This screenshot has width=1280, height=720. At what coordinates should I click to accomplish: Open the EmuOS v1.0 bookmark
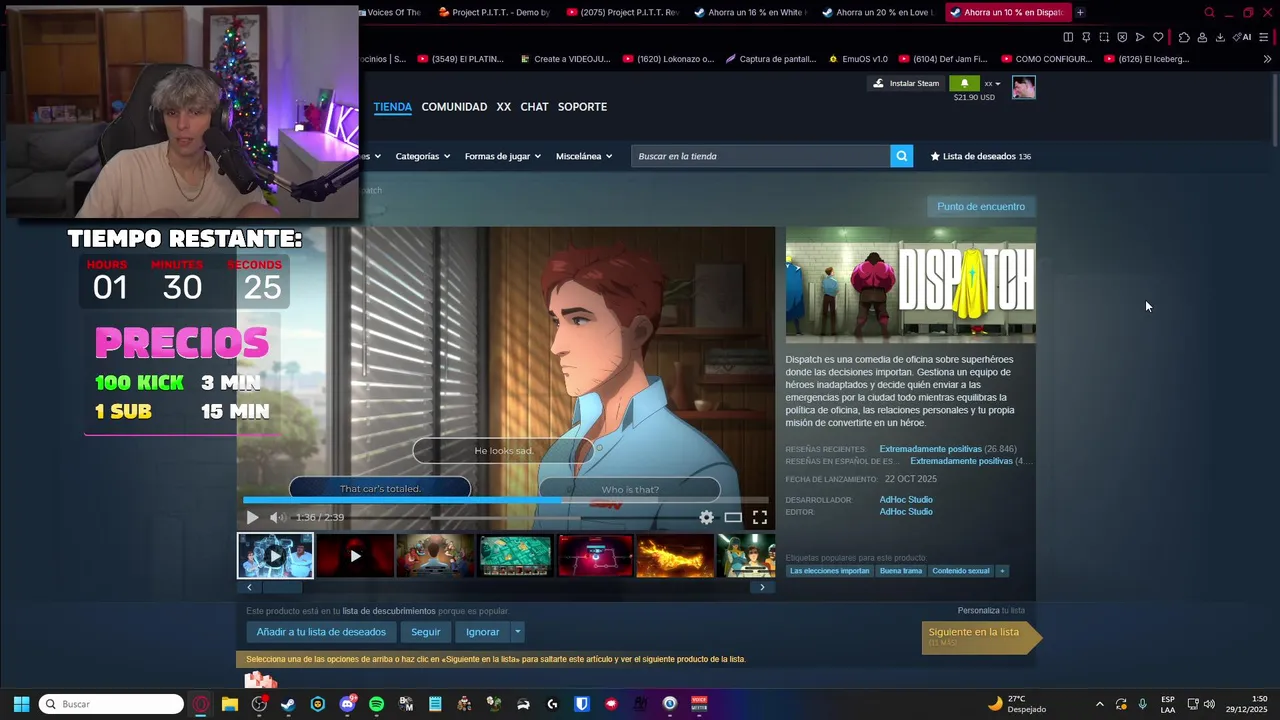(x=858, y=59)
